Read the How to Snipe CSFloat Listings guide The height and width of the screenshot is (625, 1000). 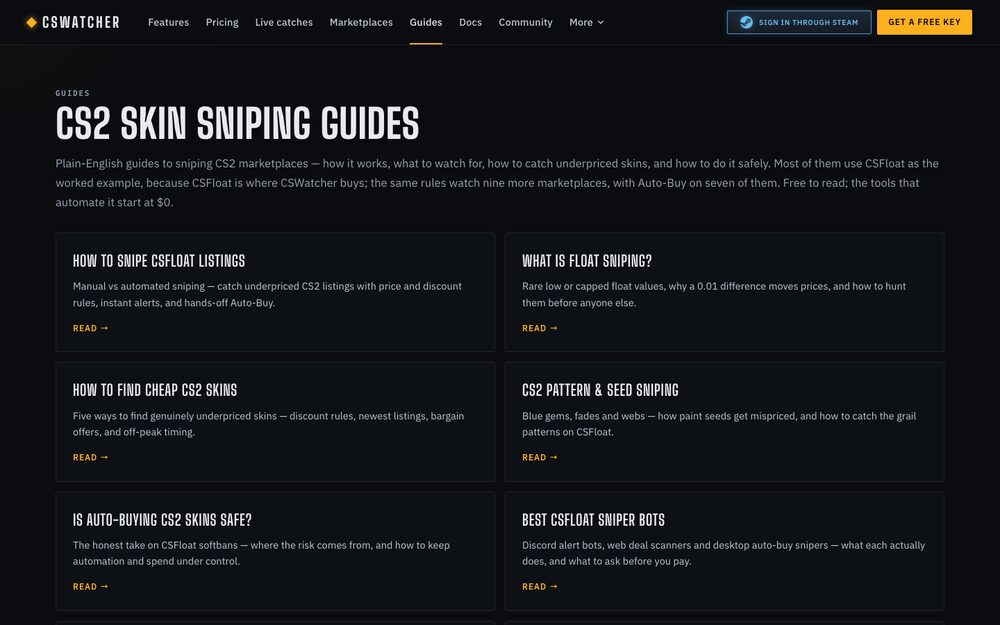pos(91,328)
